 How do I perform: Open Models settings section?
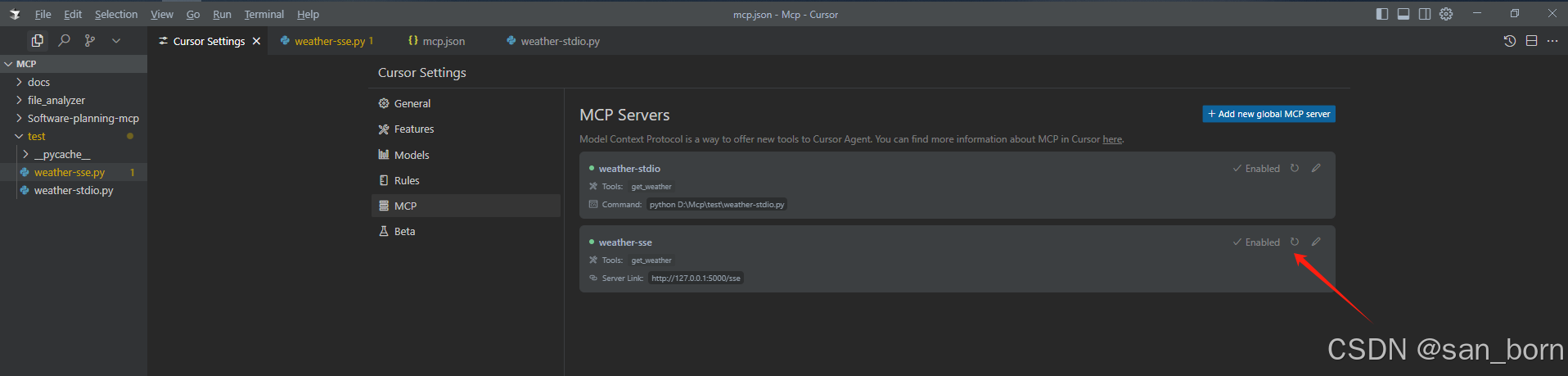(x=466, y=155)
